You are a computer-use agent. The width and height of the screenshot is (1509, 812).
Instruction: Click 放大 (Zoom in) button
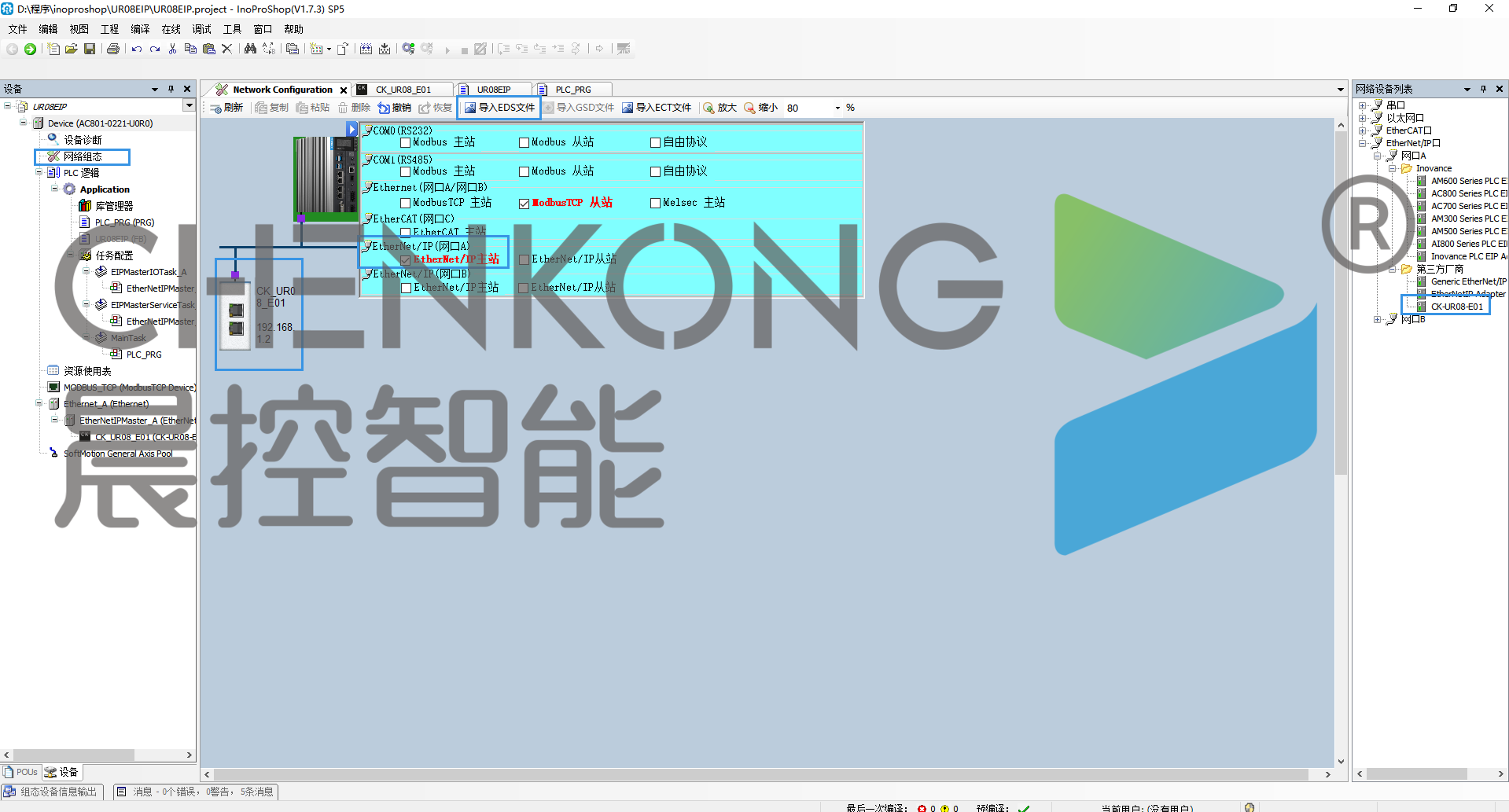[720, 108]
